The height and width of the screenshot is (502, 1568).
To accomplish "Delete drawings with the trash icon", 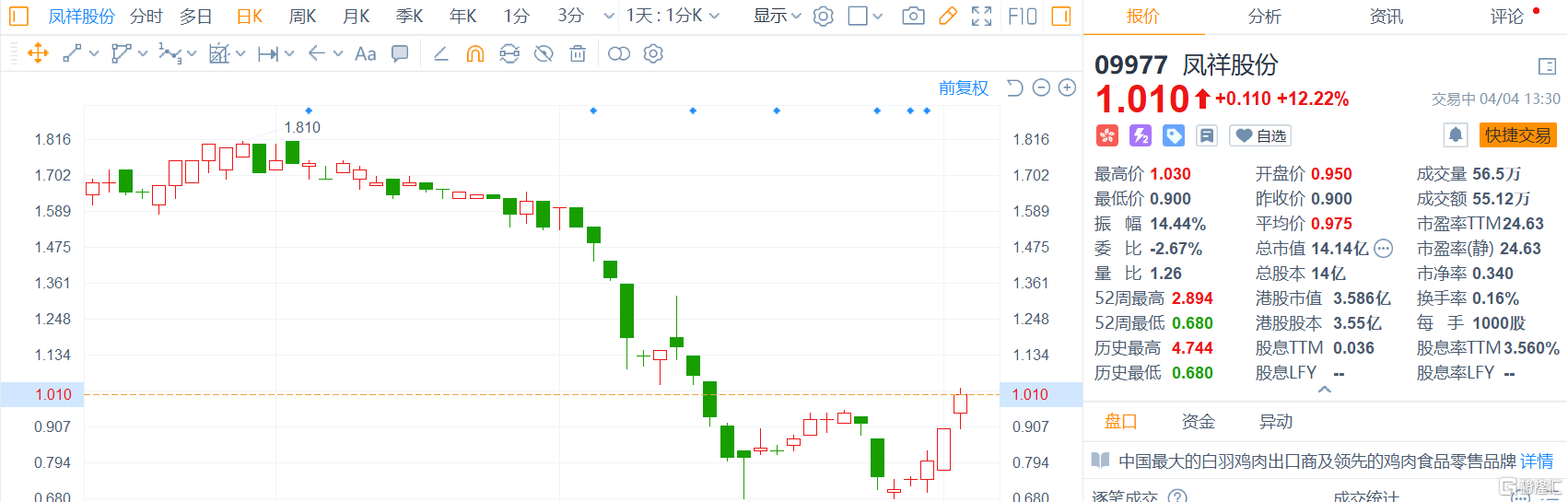I will pos(578,54).
